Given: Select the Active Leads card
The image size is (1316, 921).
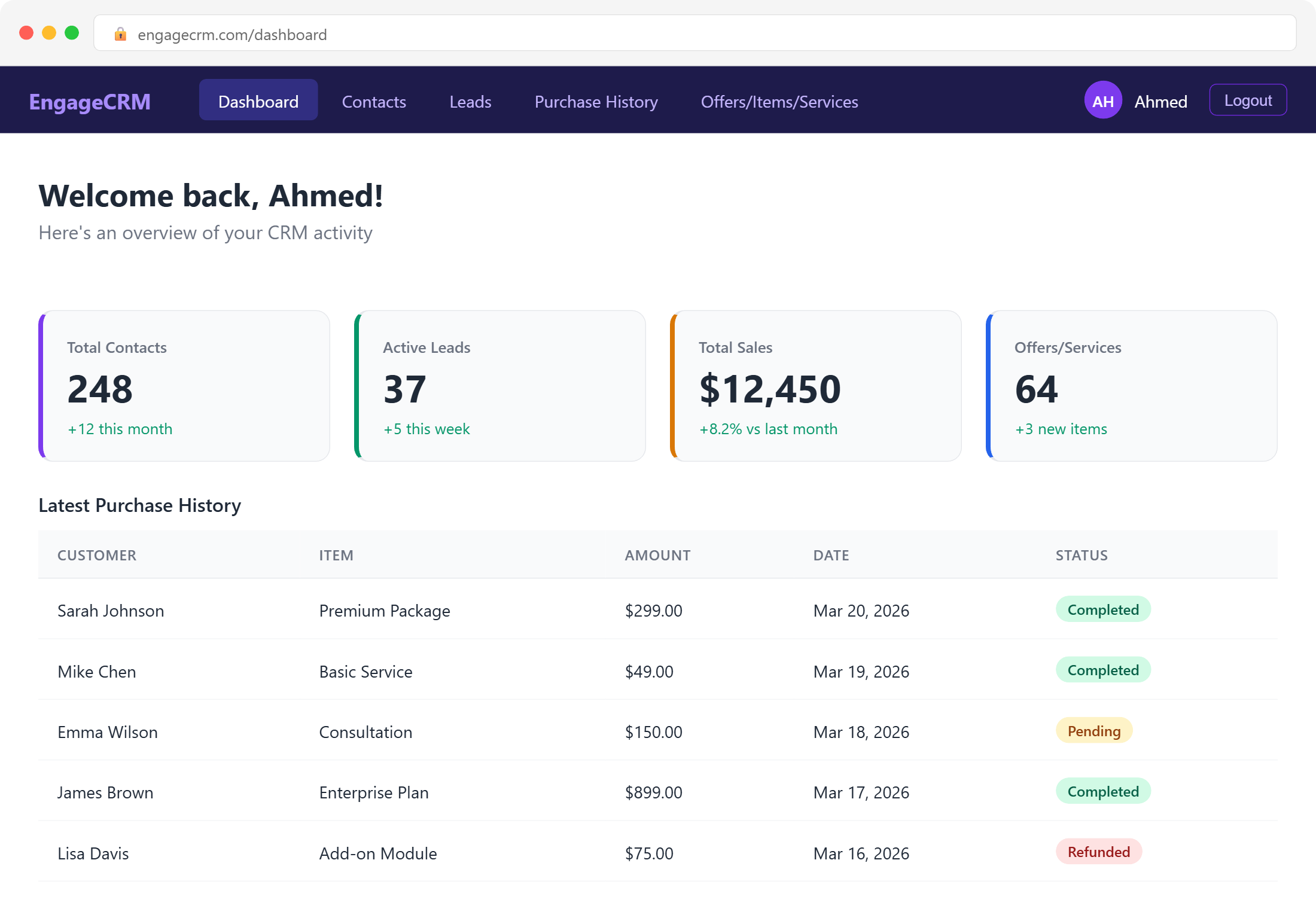Looking at the screenshot, I should [x=500, y=386].
